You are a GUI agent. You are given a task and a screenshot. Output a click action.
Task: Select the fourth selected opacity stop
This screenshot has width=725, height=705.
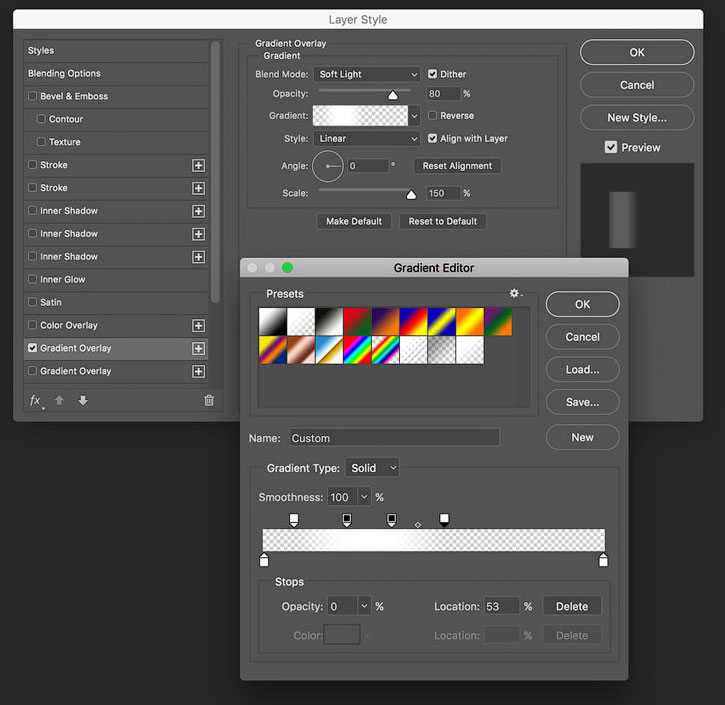444,520
